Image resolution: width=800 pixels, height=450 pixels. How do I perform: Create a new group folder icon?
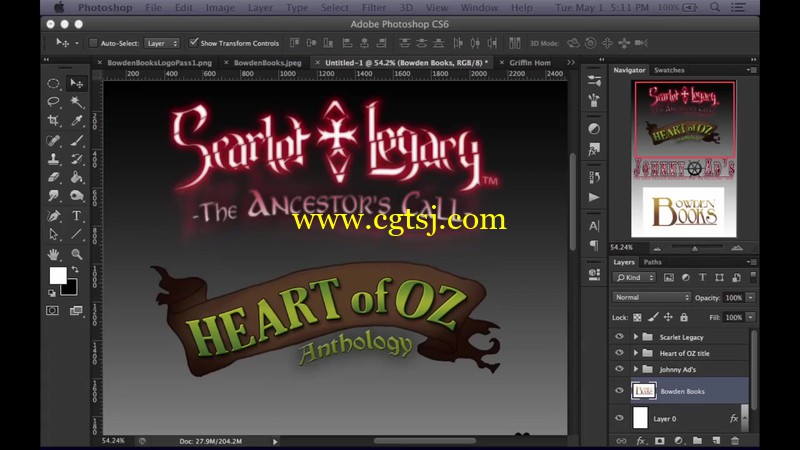[x=697, y=441]
